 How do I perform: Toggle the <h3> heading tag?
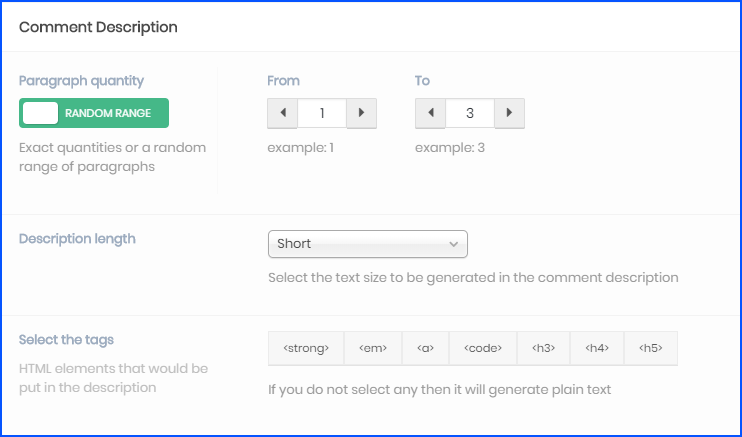click(x=543, y=348)
